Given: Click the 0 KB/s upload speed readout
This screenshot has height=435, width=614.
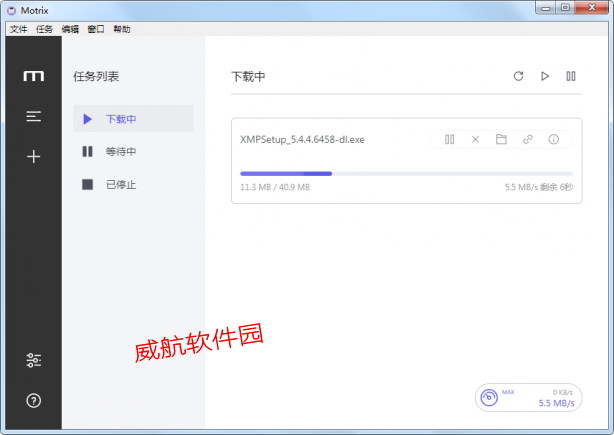Looking at the screenshot, I should click(x=563, y=392).
